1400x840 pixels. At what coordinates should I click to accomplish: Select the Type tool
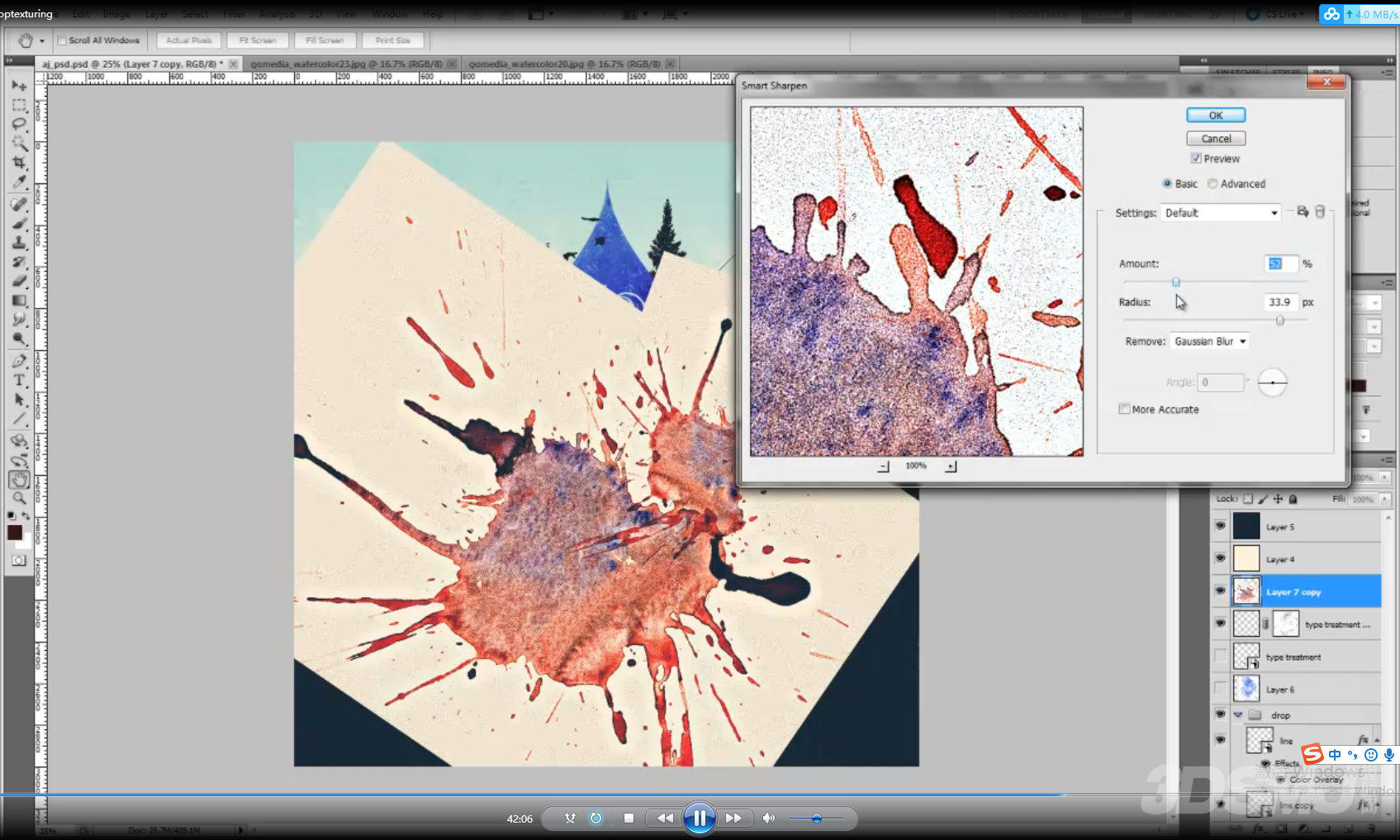click(19, 380)
